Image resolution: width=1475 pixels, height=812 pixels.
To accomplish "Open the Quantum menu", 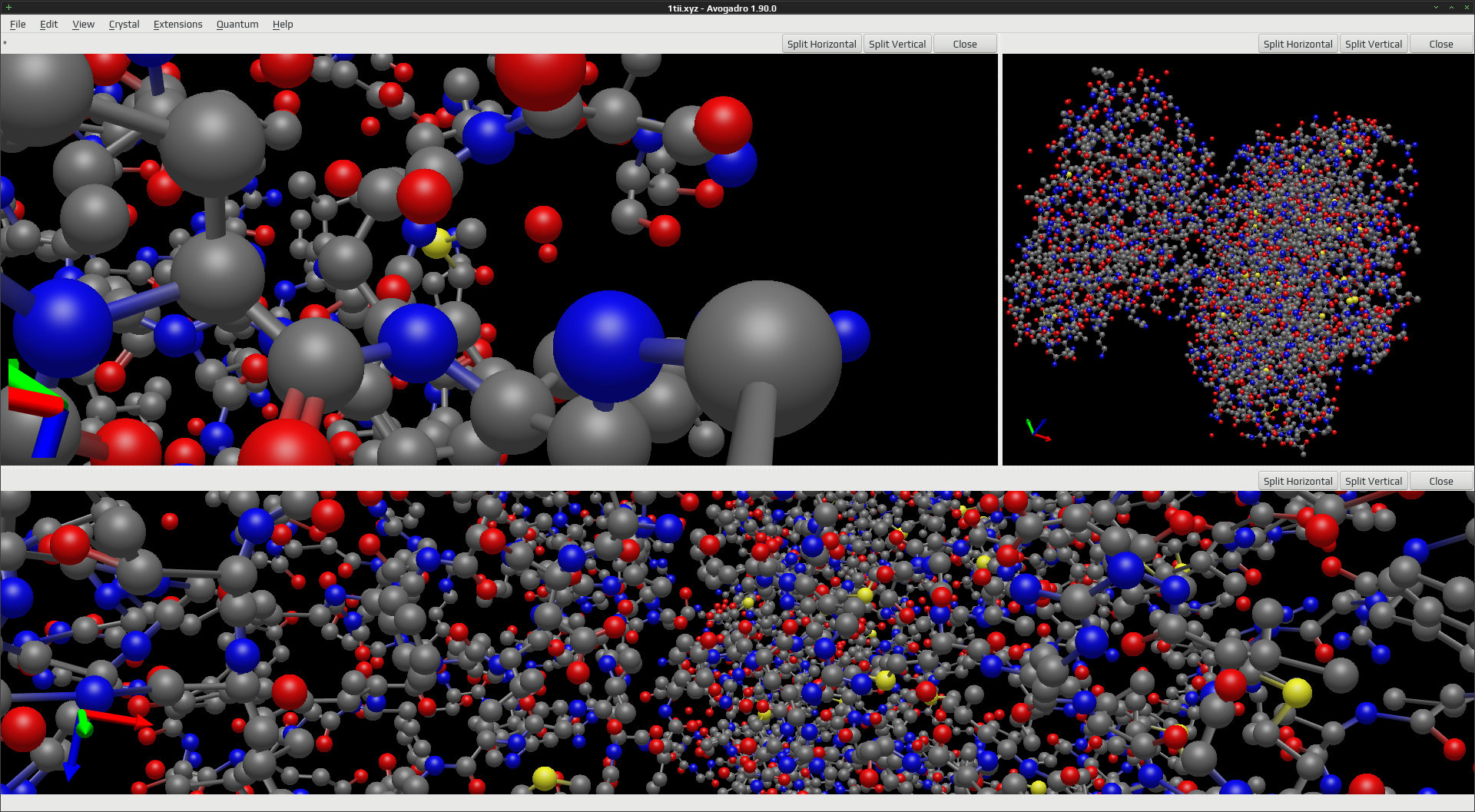I will [237, 24].
